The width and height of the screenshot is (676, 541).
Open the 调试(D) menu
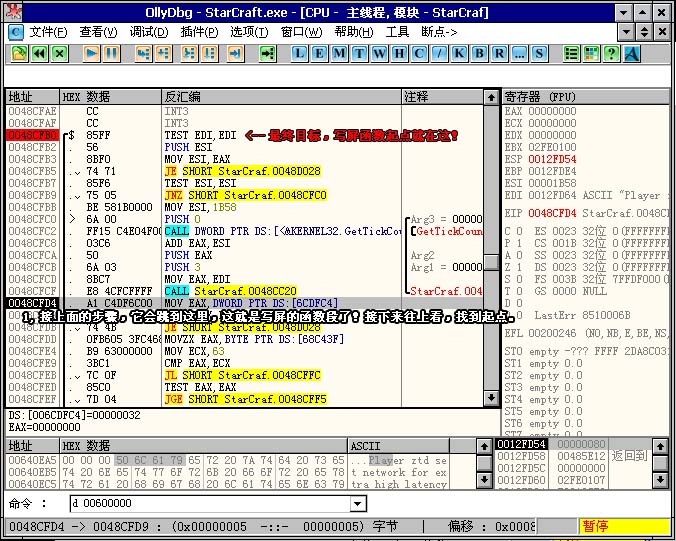coord(149,32)
